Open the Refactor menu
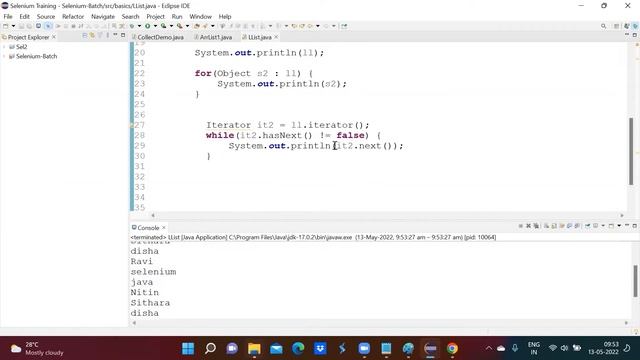The width and height of the screenshot is (640, 360). click(x=73, y=16)
